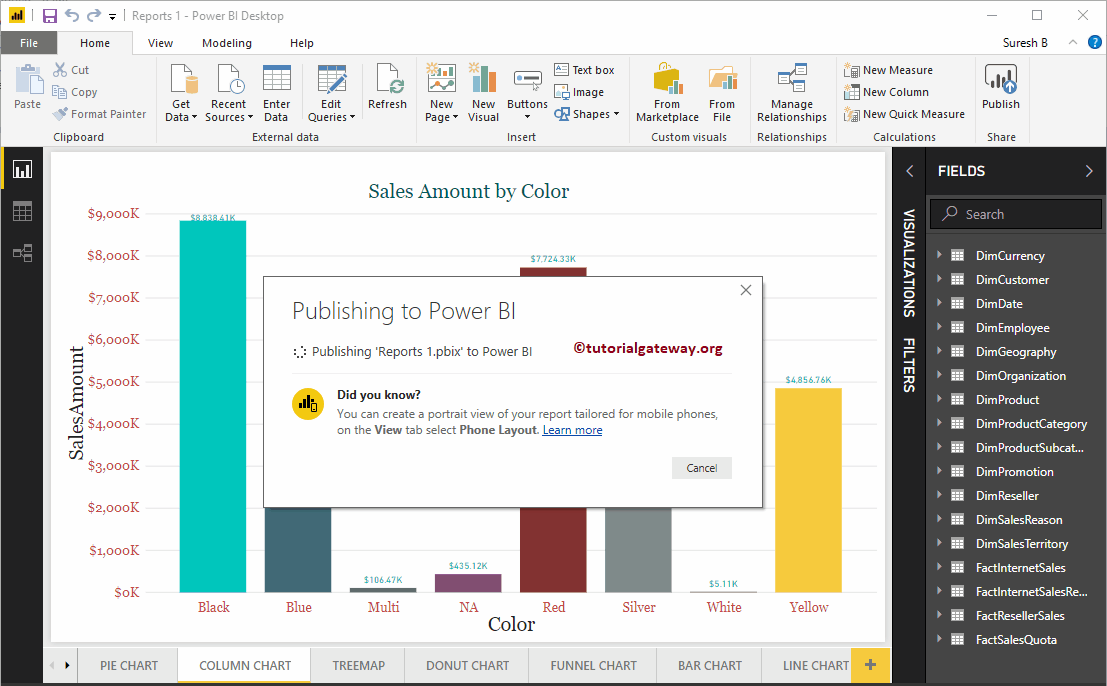The width and height of the screenshot is (1107, 686).
Task: Click New Quick Measure
Action: coord(904,114)
